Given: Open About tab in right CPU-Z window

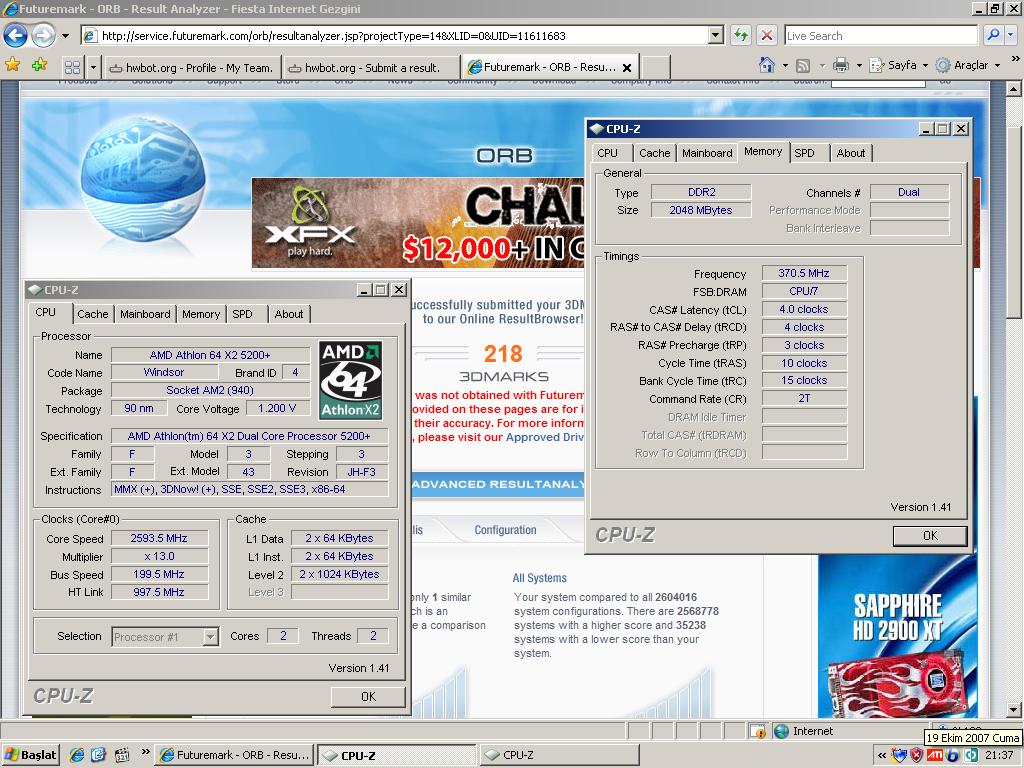Looking at the screenshot, I should [x=851, y=153].
